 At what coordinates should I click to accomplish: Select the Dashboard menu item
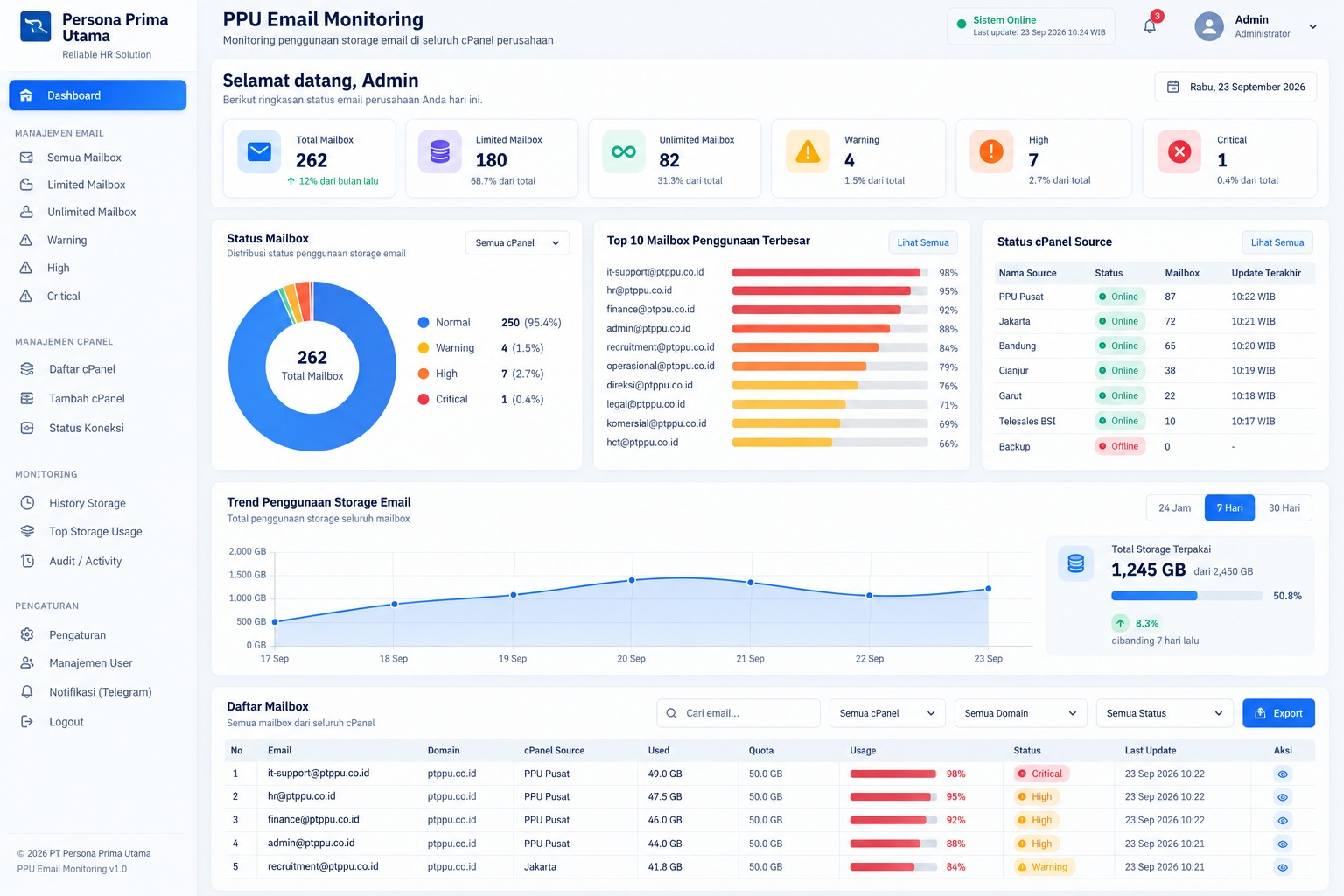tap(97, 95)
